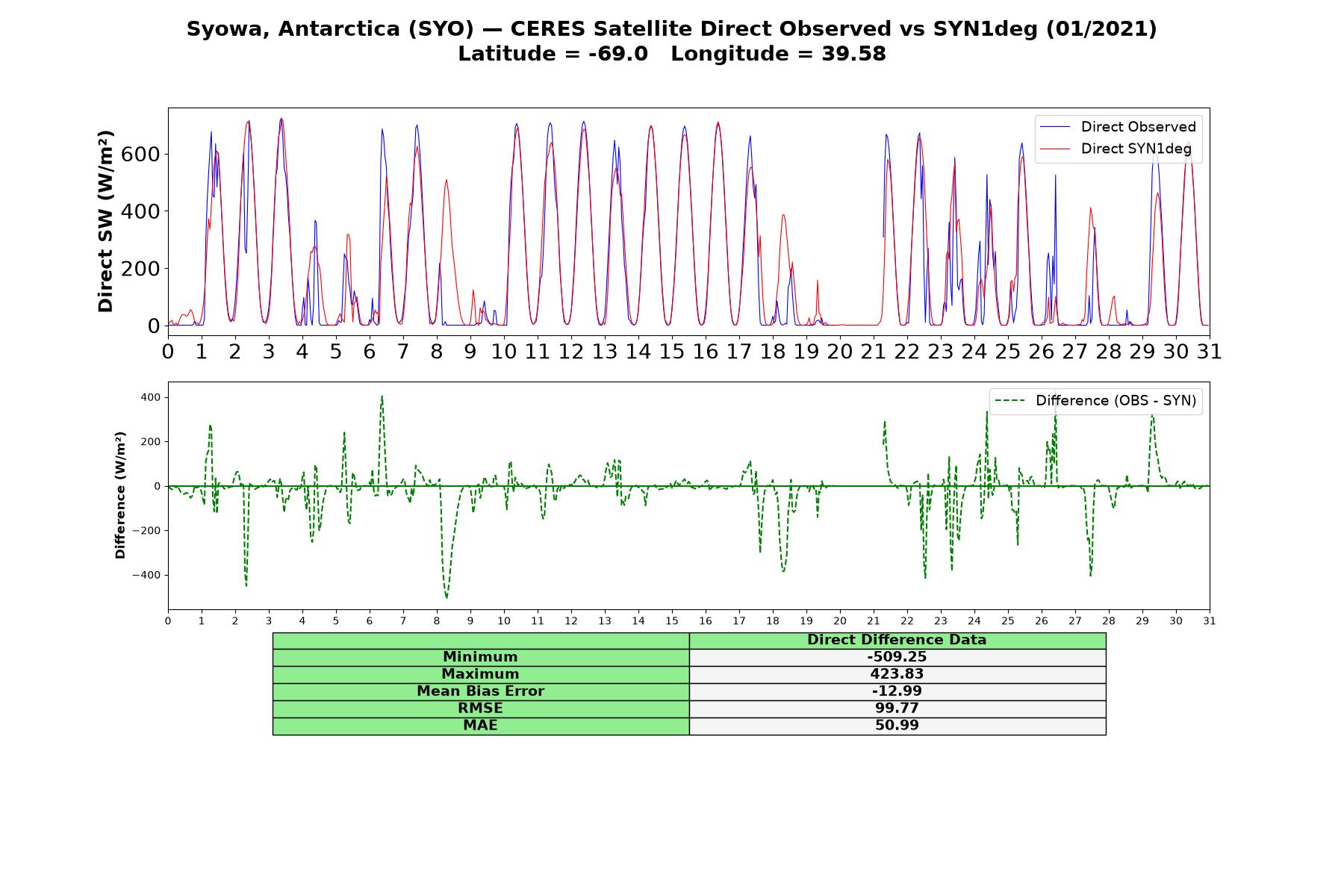Click the −400 tick on difference axis
The width and height of the screenshot is (1344, 896).
(x=146, y=576)
